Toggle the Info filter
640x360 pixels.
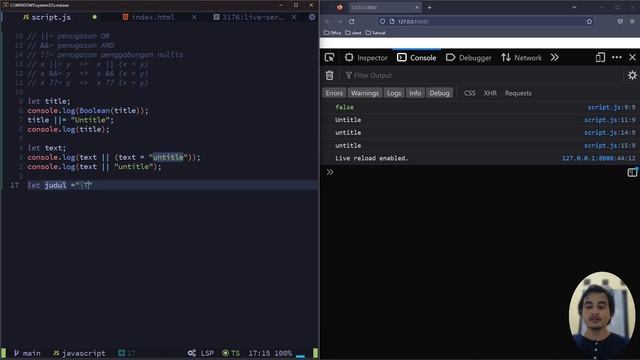[x=415, y=93]
